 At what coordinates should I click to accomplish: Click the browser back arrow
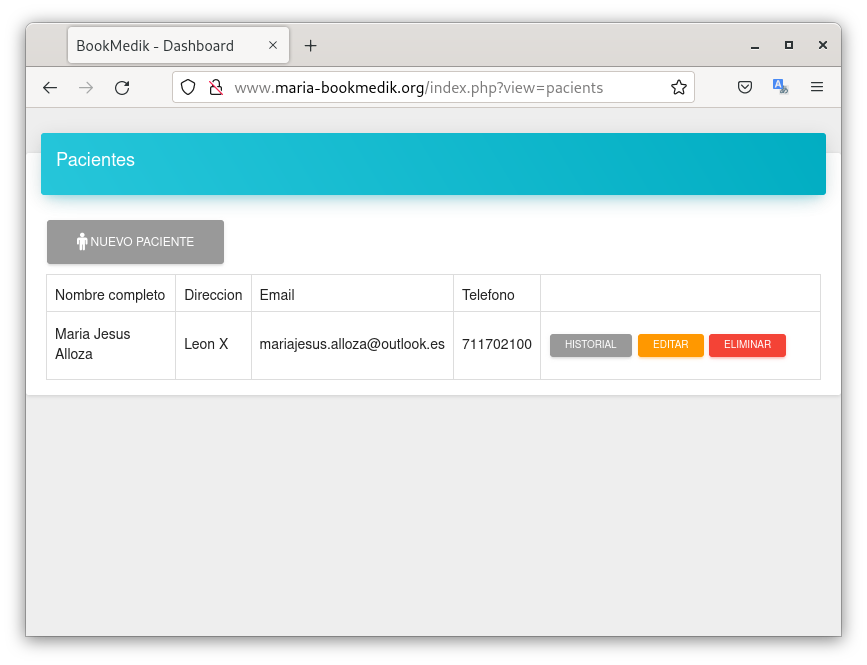(x=50, y=88)
